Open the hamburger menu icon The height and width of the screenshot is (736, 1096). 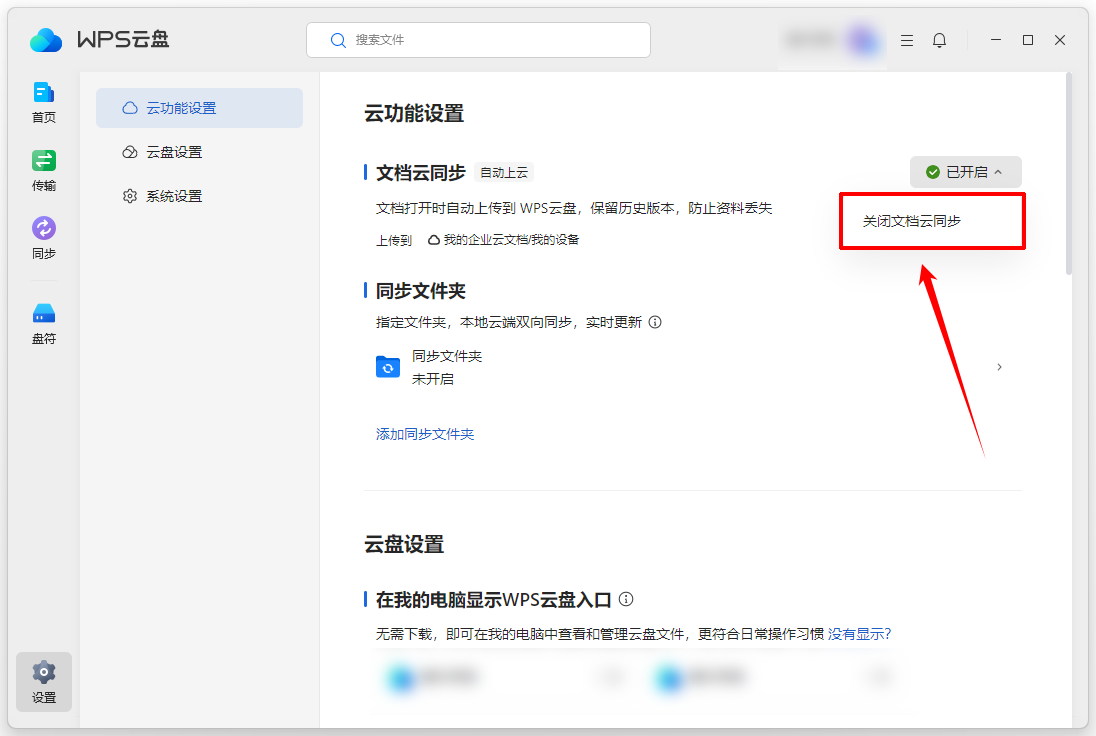pos(907,41)
